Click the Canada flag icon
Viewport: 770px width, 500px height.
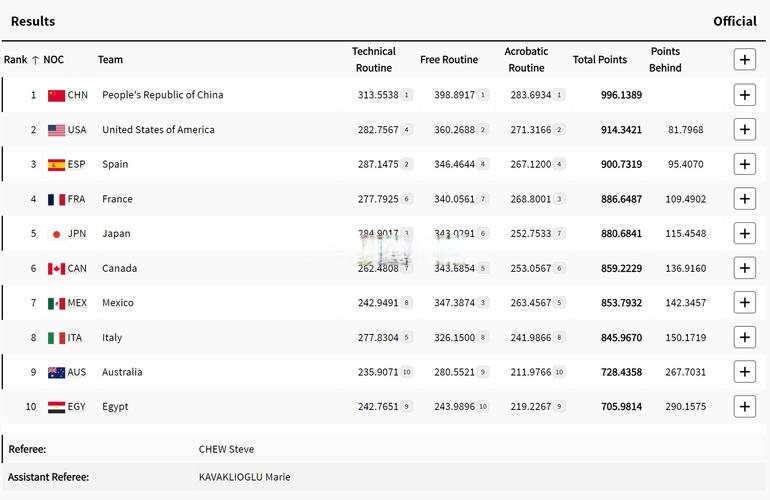[56, 269]
